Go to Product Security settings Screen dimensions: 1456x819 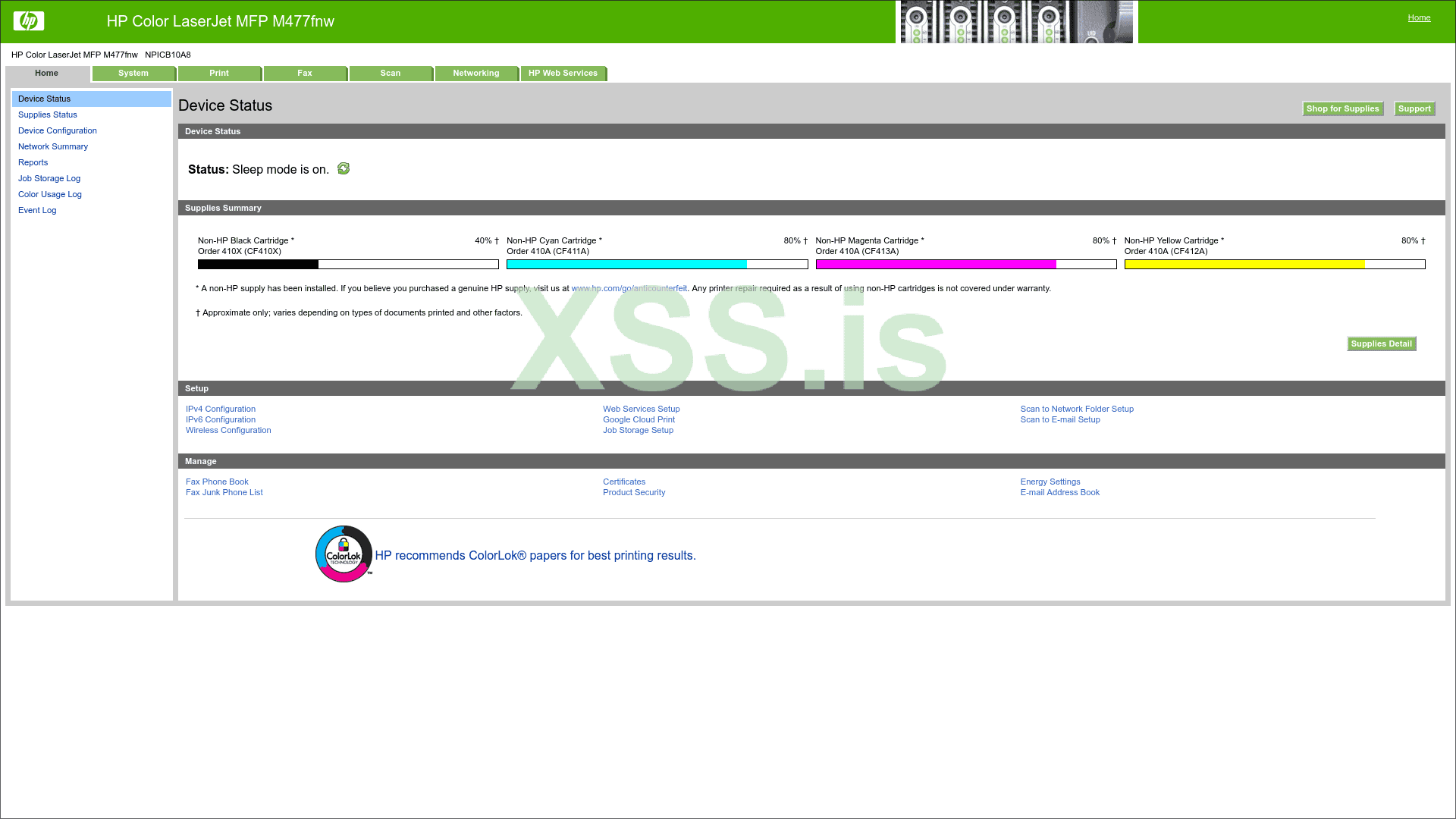coord(634,492)
